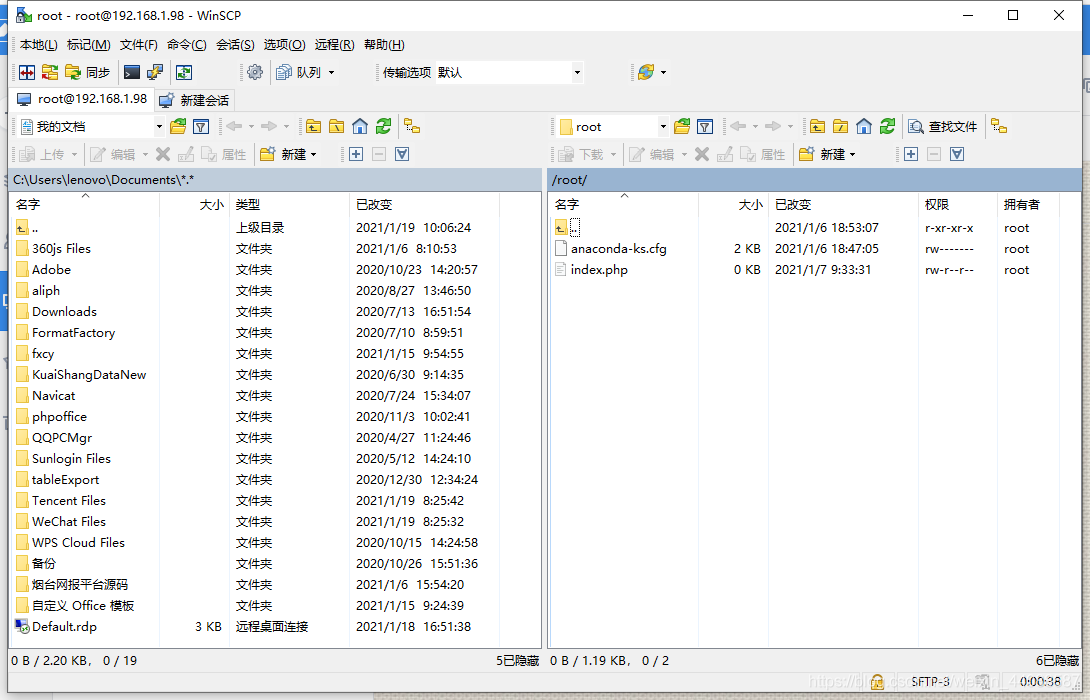
Task: Click remote panel open directory icon
Action: pos(682,127)
